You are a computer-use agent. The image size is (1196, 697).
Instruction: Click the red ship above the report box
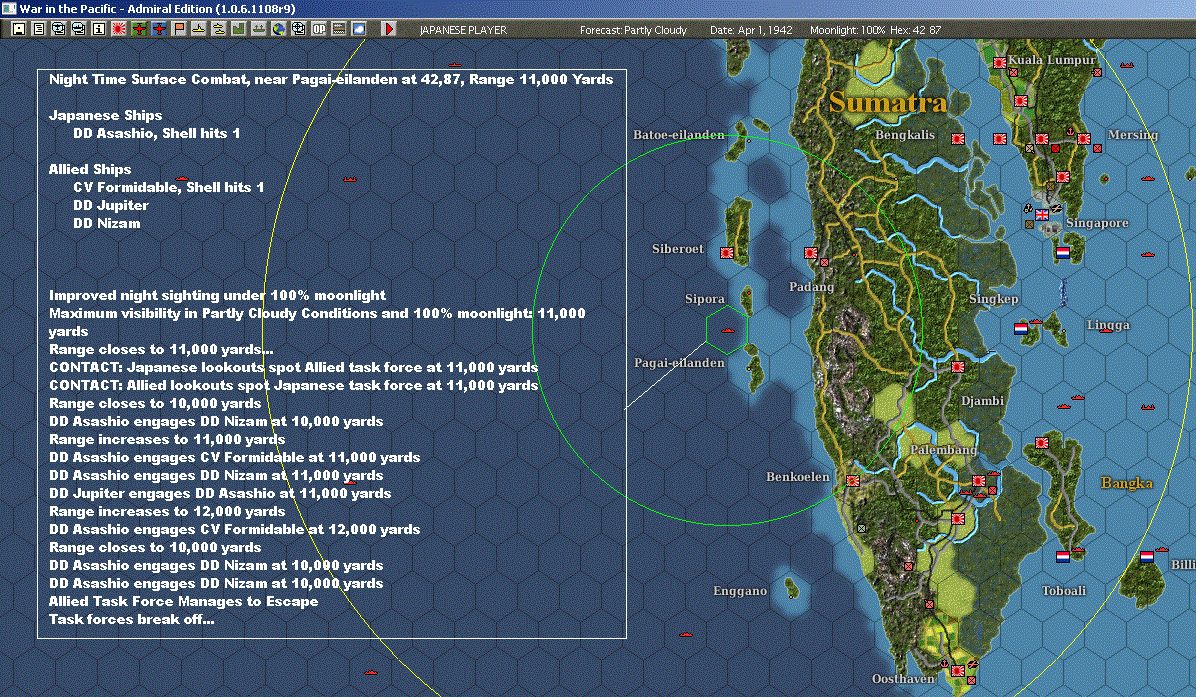click(455, 66)
